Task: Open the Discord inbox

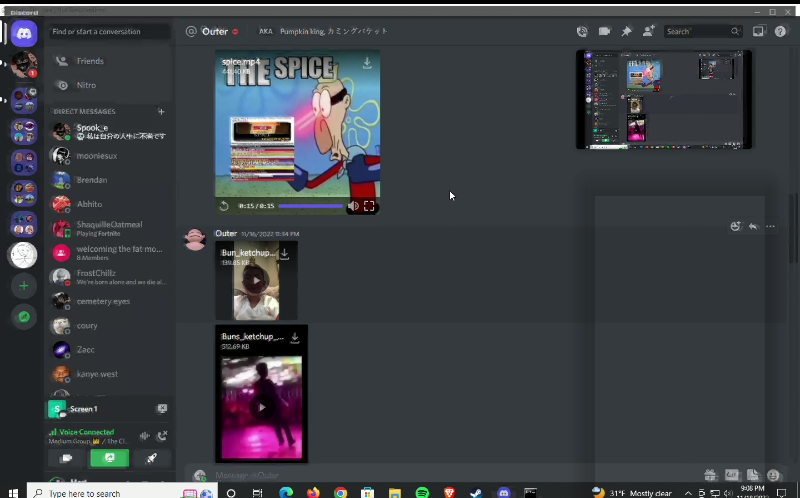Action: pos(758,31)
